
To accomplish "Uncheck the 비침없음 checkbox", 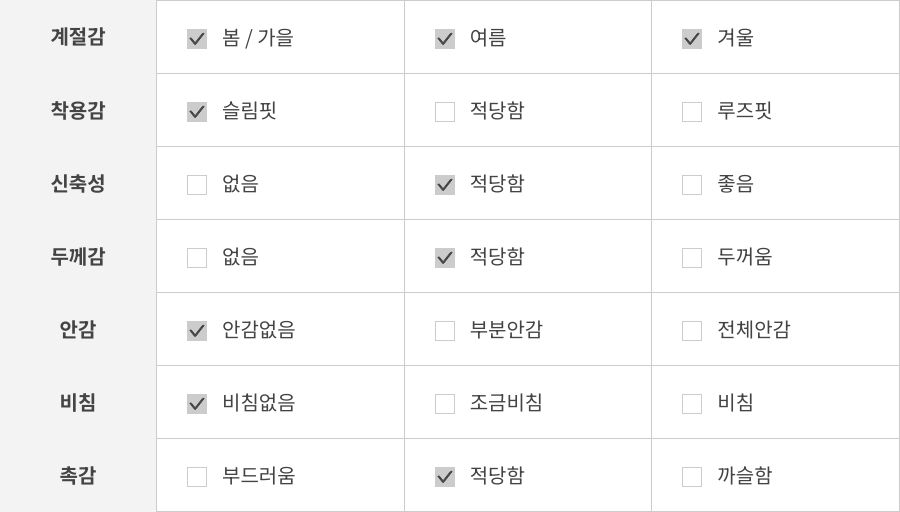I will click(x=197, y=404).
